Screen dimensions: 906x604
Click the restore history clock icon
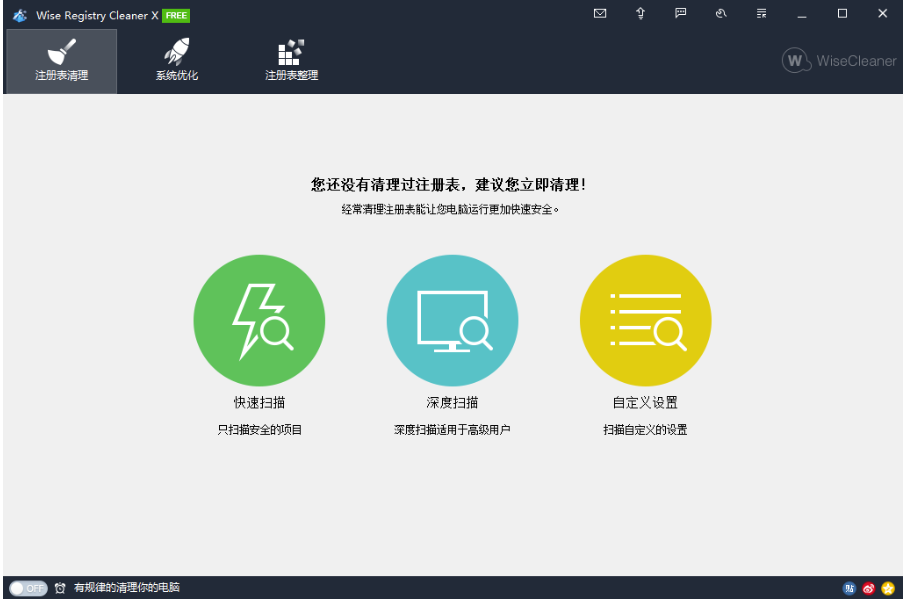click(721, 13)
